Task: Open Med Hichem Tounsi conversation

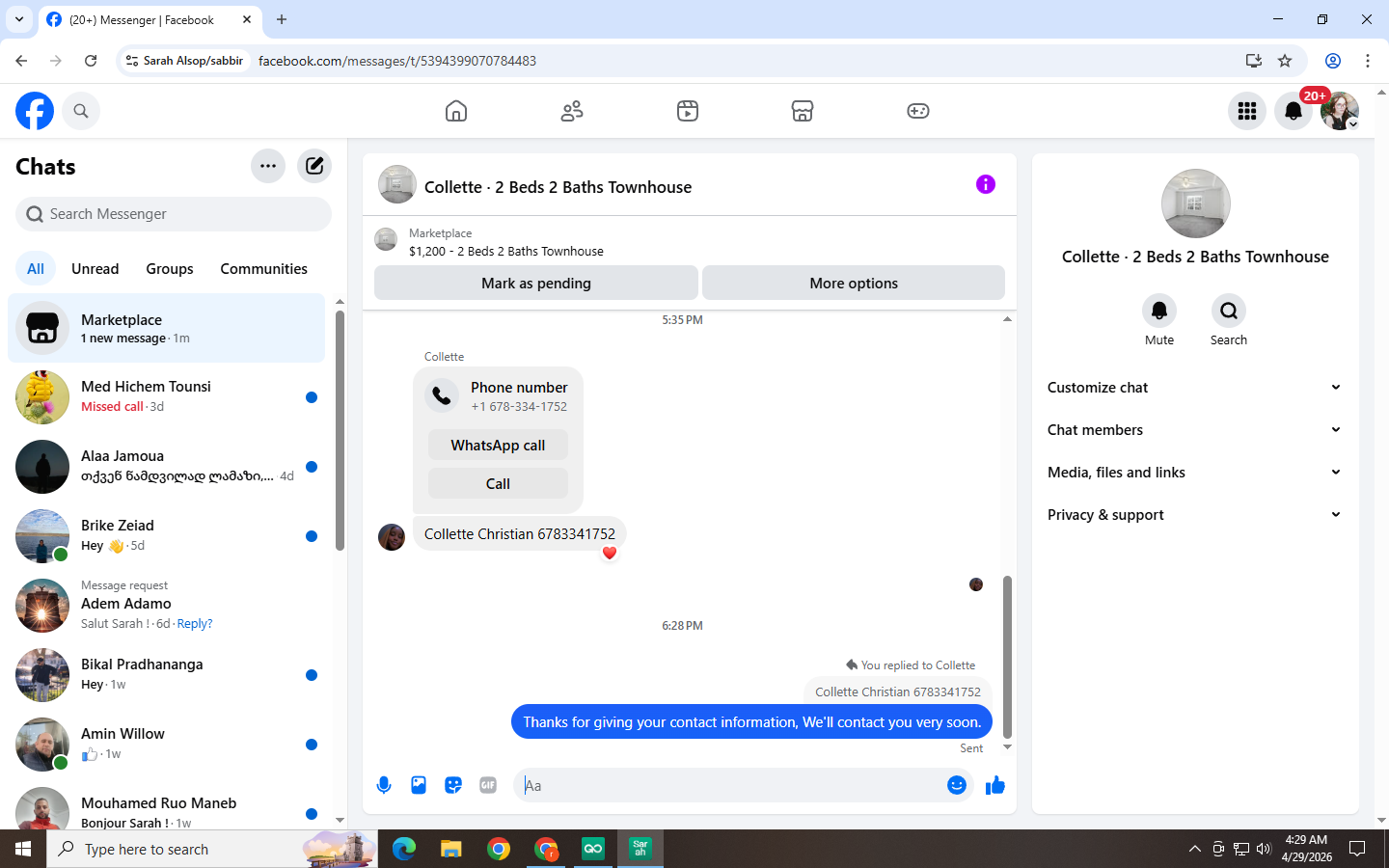Action: 166,397
